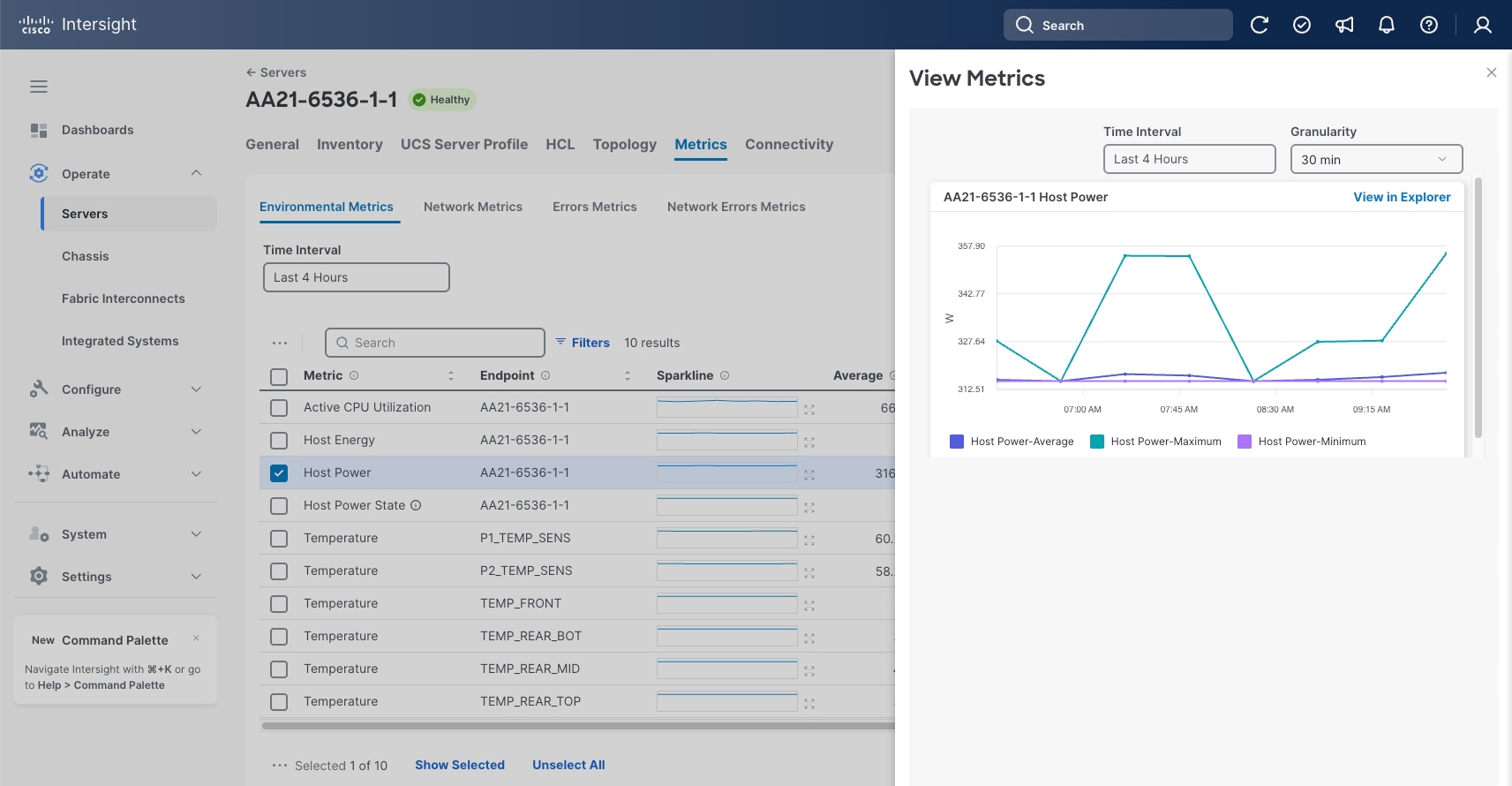
Task: Open the Topology tab
Action: click(624, 145)
